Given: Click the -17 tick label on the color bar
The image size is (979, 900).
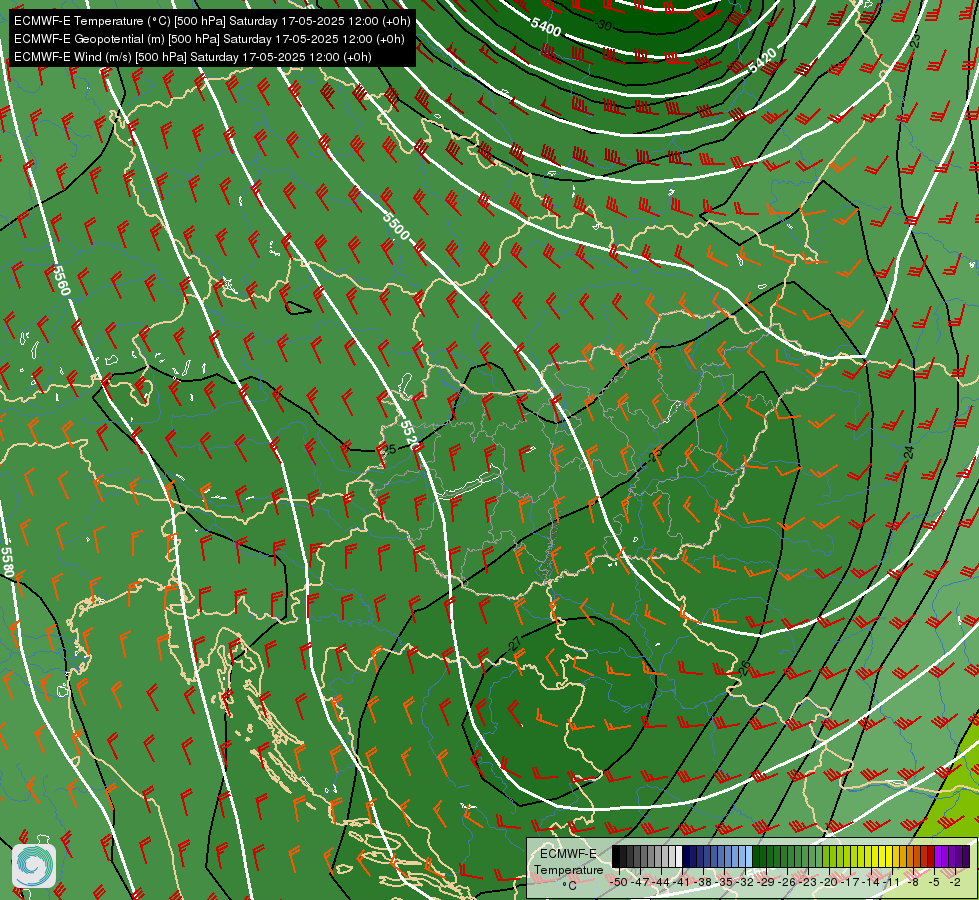Looking at the screenshot, I should coord(850,882).
